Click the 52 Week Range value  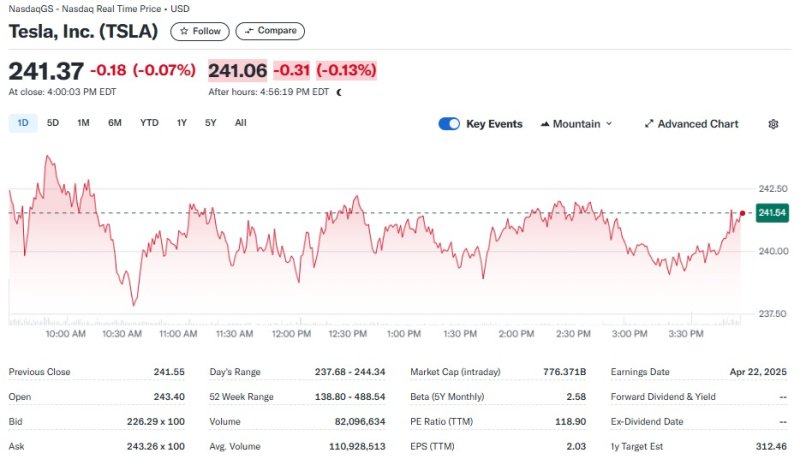coord(349,397)
